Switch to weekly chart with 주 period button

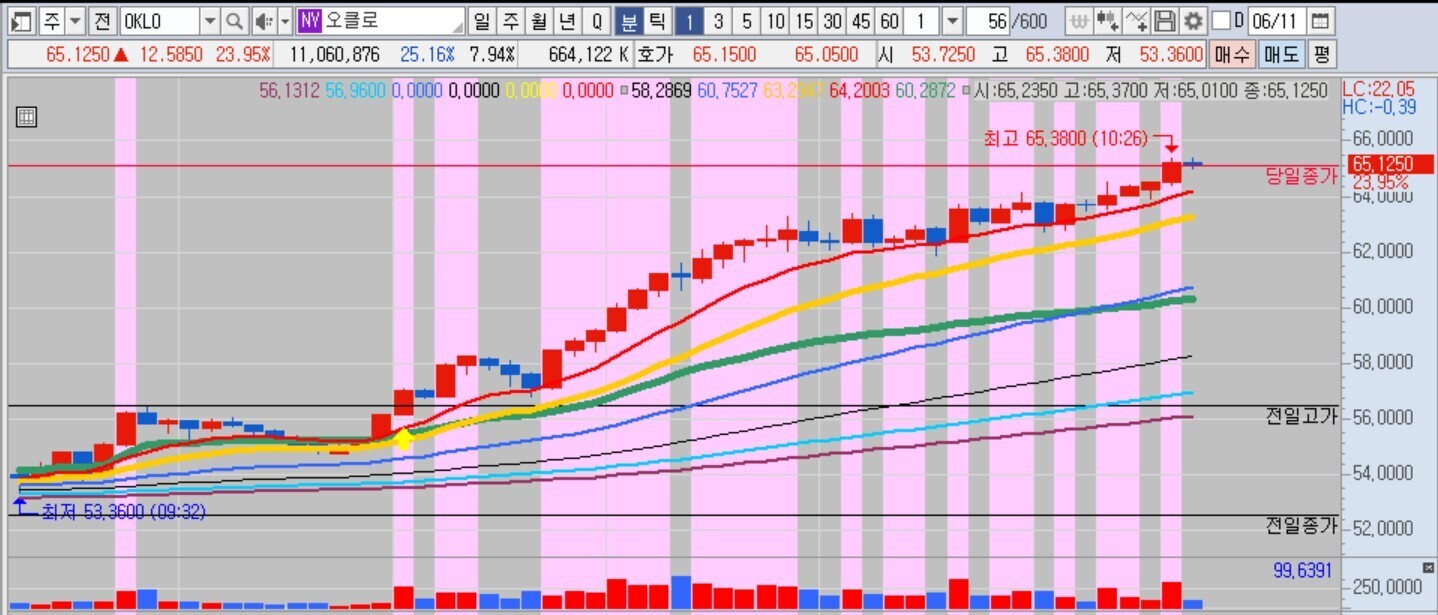click(x=510, y=21)
